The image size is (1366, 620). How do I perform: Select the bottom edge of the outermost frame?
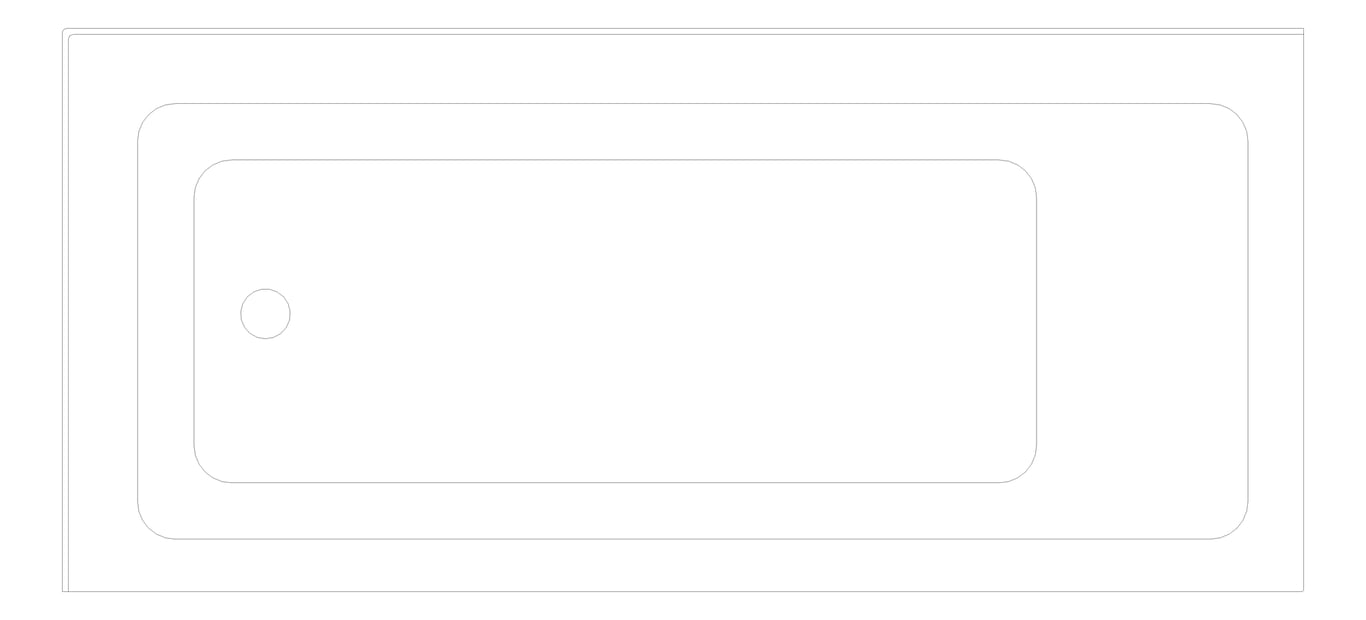pyautogui.click(x=684, y=591)
